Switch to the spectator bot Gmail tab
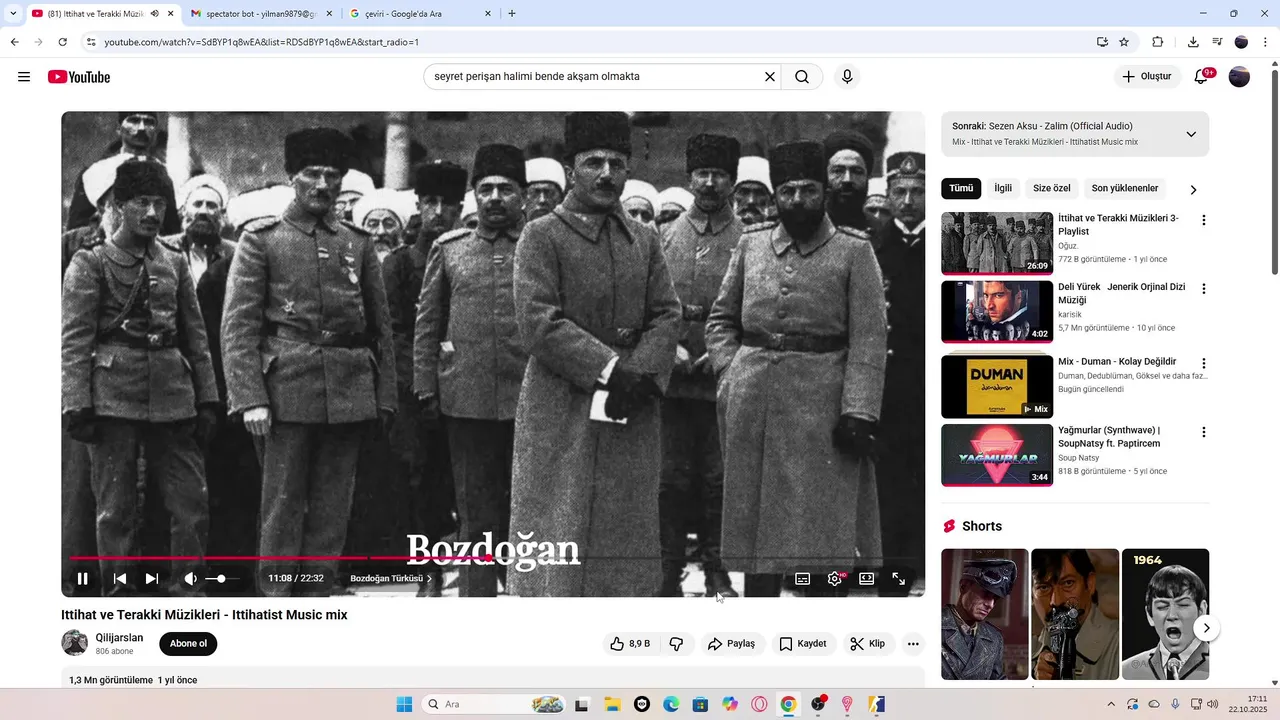The height and width of the screenshot is (720, 1280). (x=258, y=14)
